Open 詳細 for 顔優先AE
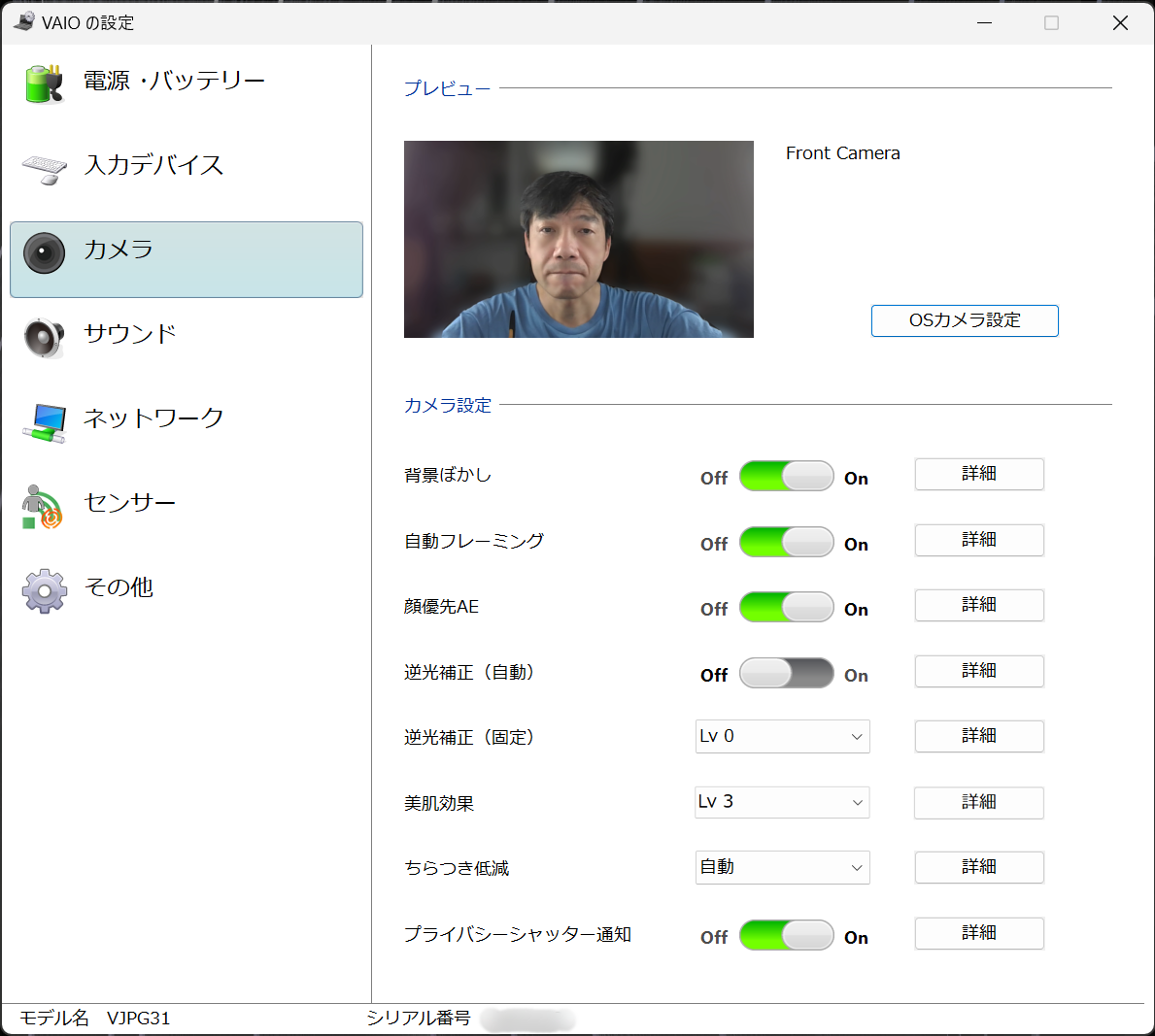The image size is (1155, 1036). click(x=978, y=605)
